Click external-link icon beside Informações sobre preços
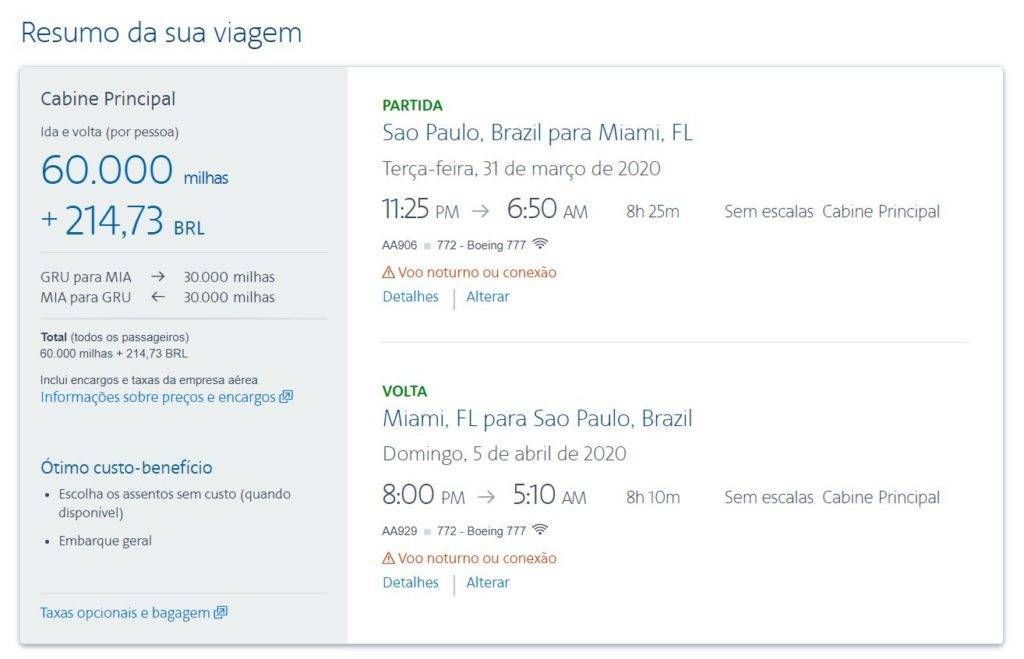The height and width of the screenshot is (659, 1024). pos(286,396)
